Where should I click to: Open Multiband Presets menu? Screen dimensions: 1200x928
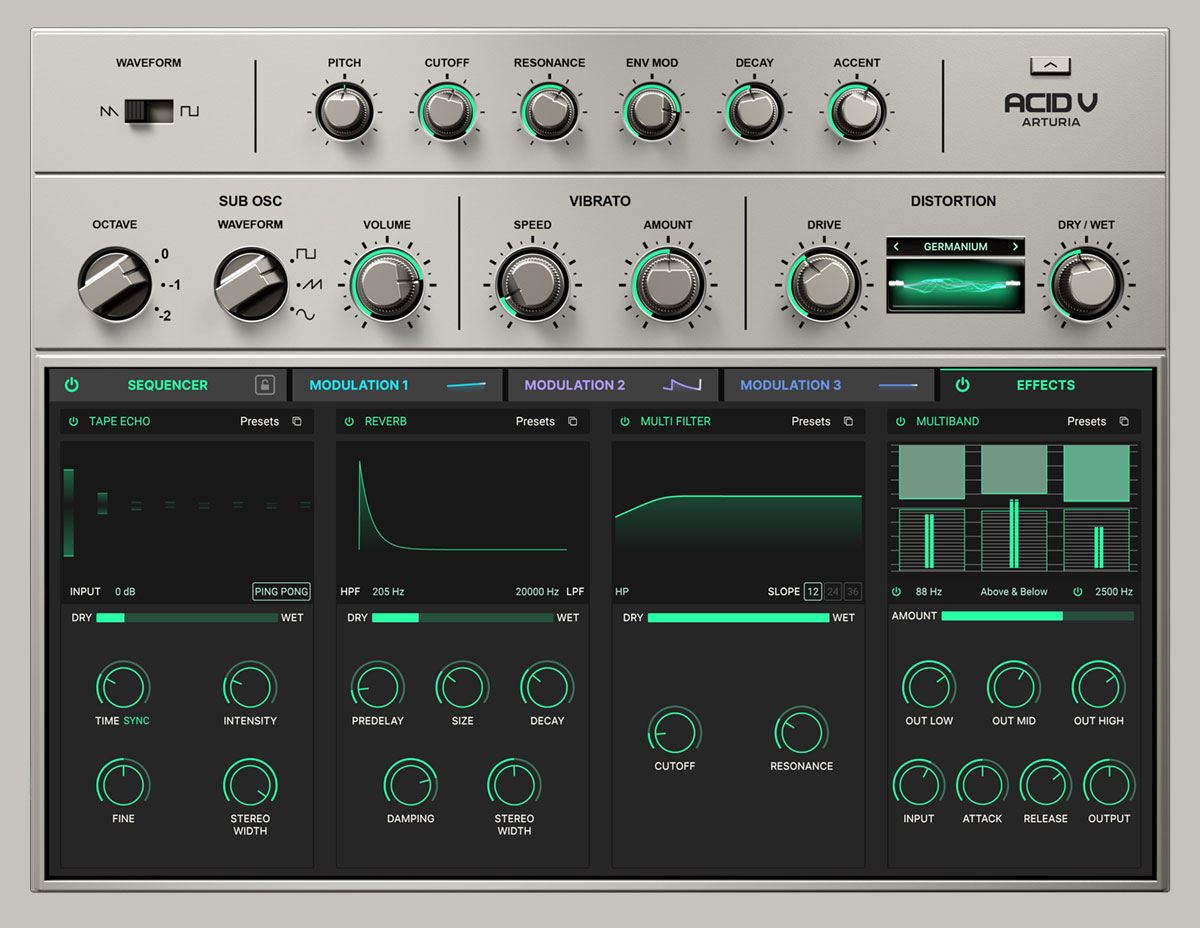[1086, 422]
